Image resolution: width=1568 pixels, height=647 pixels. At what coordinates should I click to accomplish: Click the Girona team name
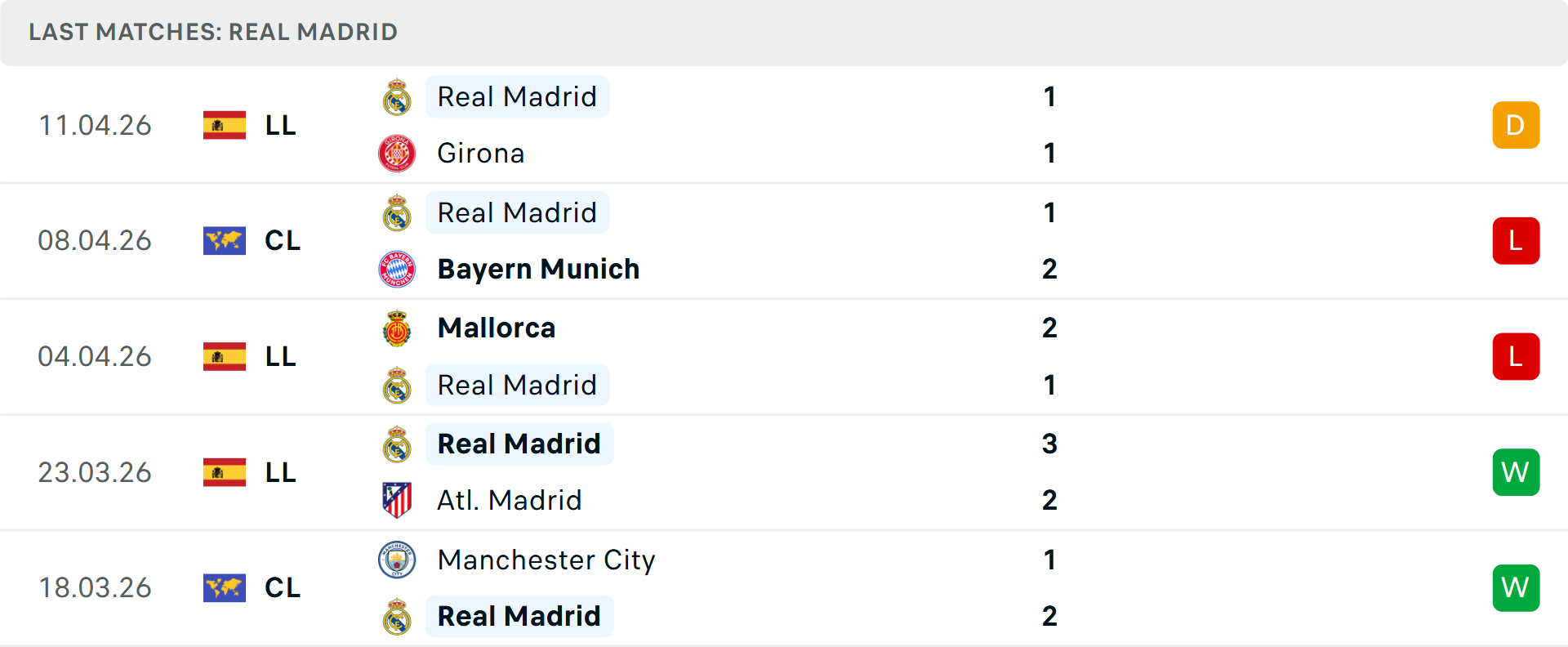pyautogui.click(x=481, y=153)
